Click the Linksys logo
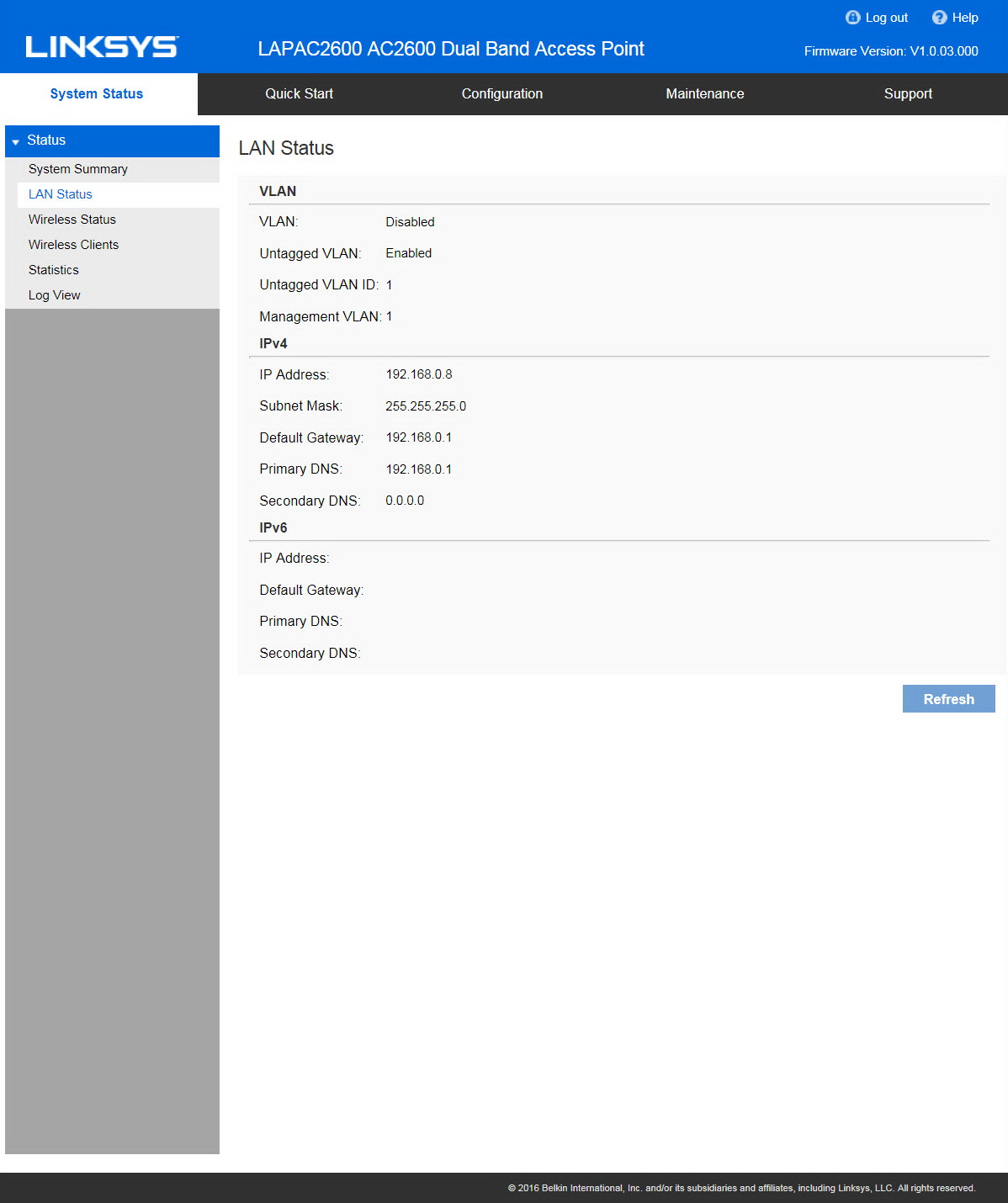1008x1203 pixels. (x=102, y=47)
